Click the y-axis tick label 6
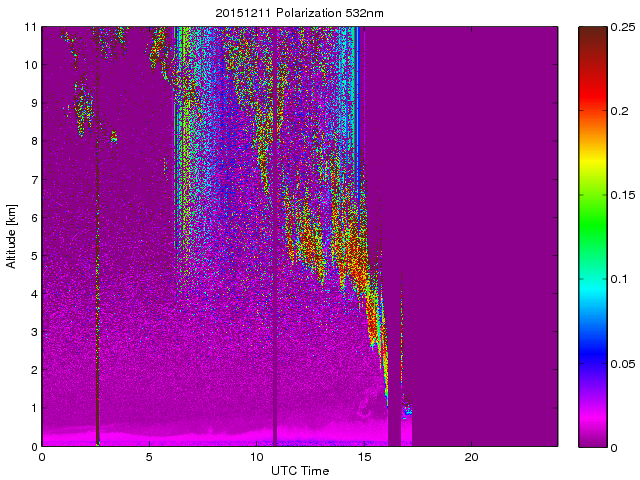This screenshot has width=640, height=480. [33, 218]
